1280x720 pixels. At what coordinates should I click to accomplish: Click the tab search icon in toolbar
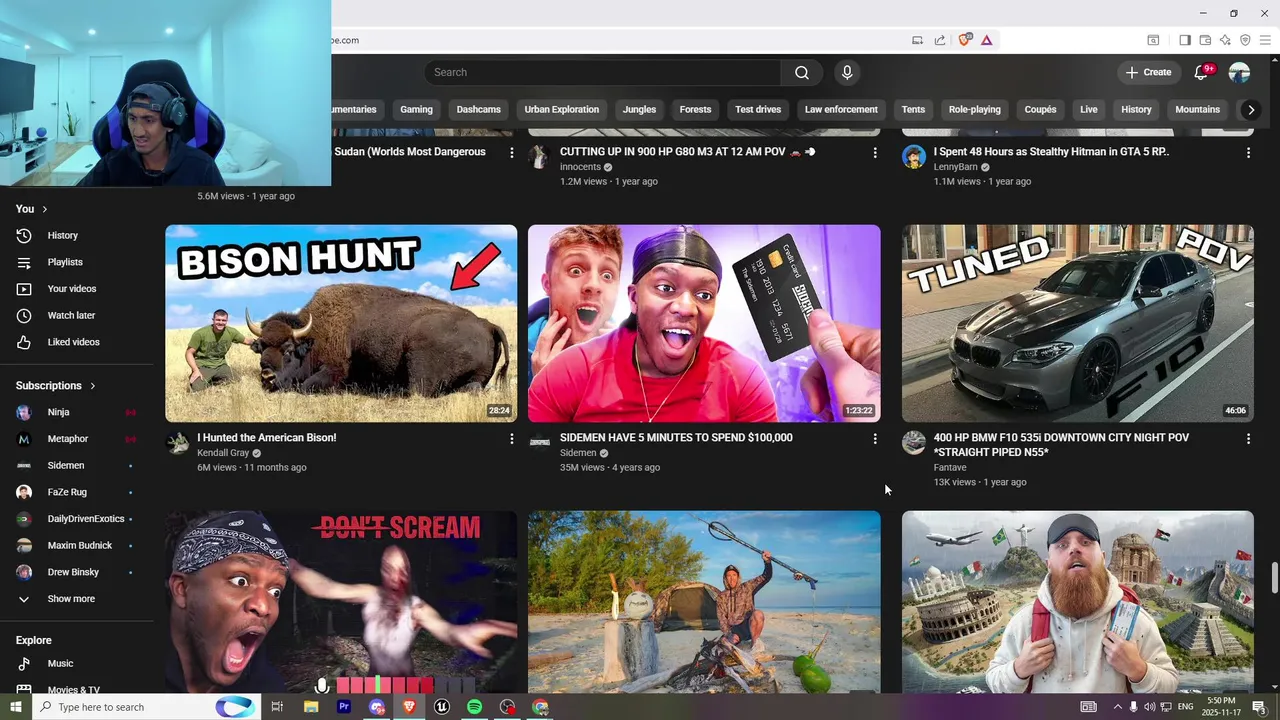coord(1153,40)
